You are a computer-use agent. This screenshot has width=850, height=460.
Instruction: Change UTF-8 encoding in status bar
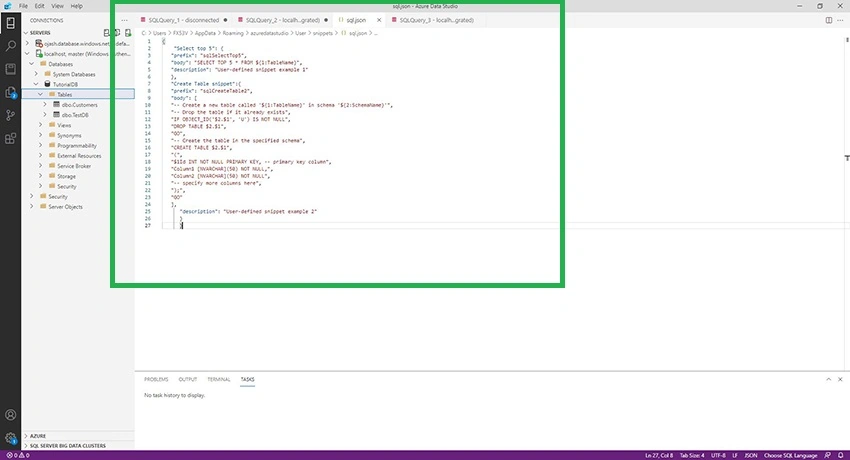click(718, 456)
